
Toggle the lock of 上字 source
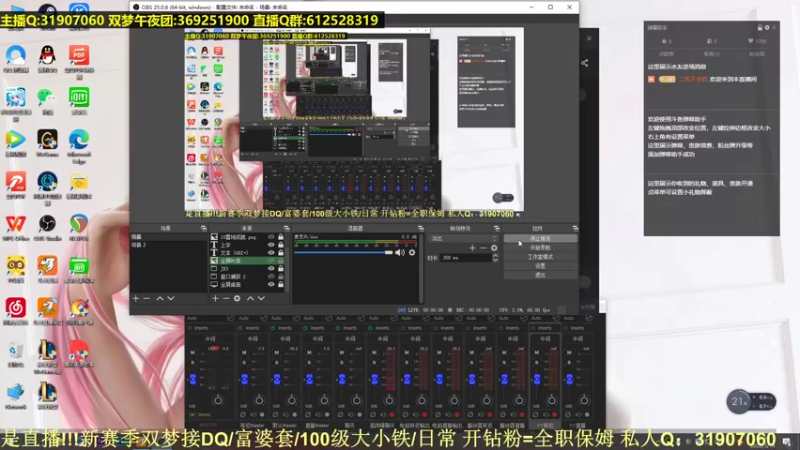pos(281,245)
